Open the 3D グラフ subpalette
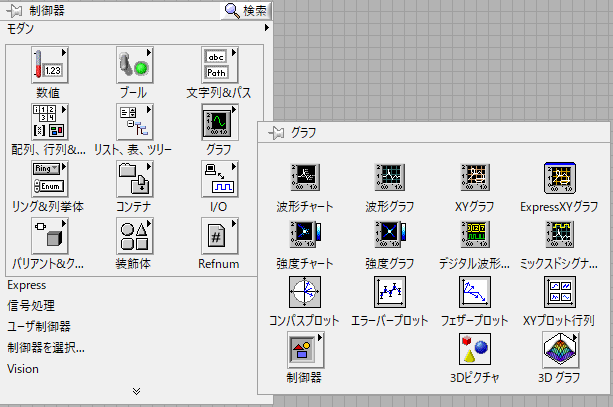The image size is (613, 407). tap(558, 350)
